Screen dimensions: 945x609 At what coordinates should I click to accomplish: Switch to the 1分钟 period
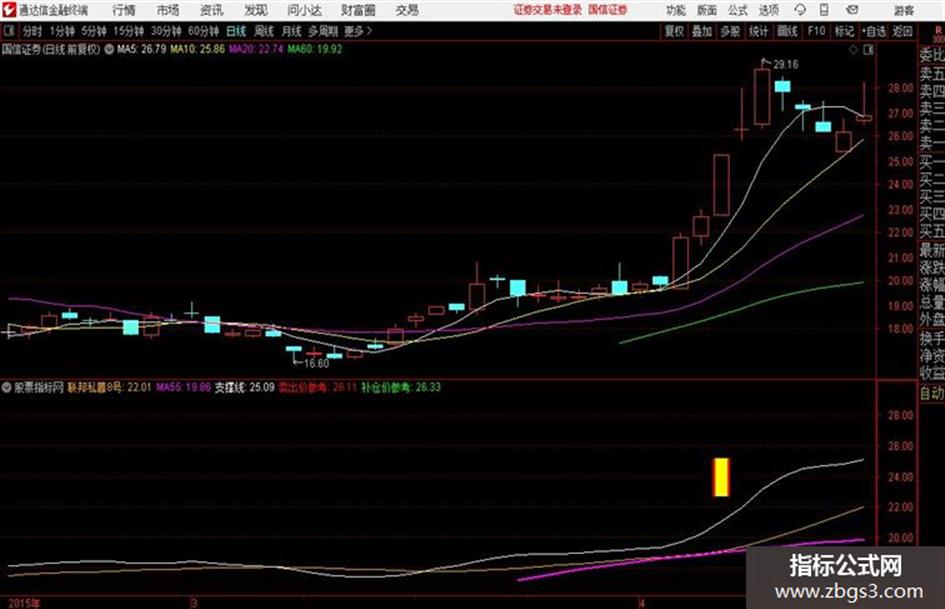[62, 31]
